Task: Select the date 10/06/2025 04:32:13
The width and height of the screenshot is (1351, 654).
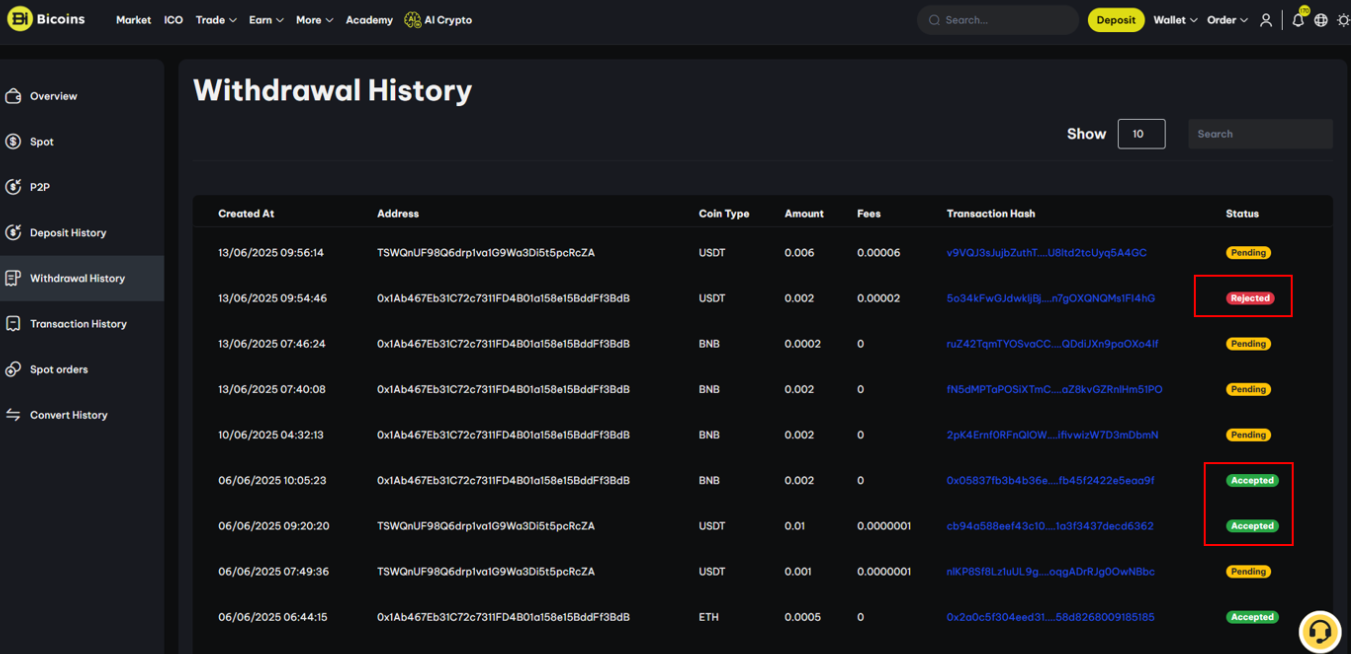Action: (271, 435)
